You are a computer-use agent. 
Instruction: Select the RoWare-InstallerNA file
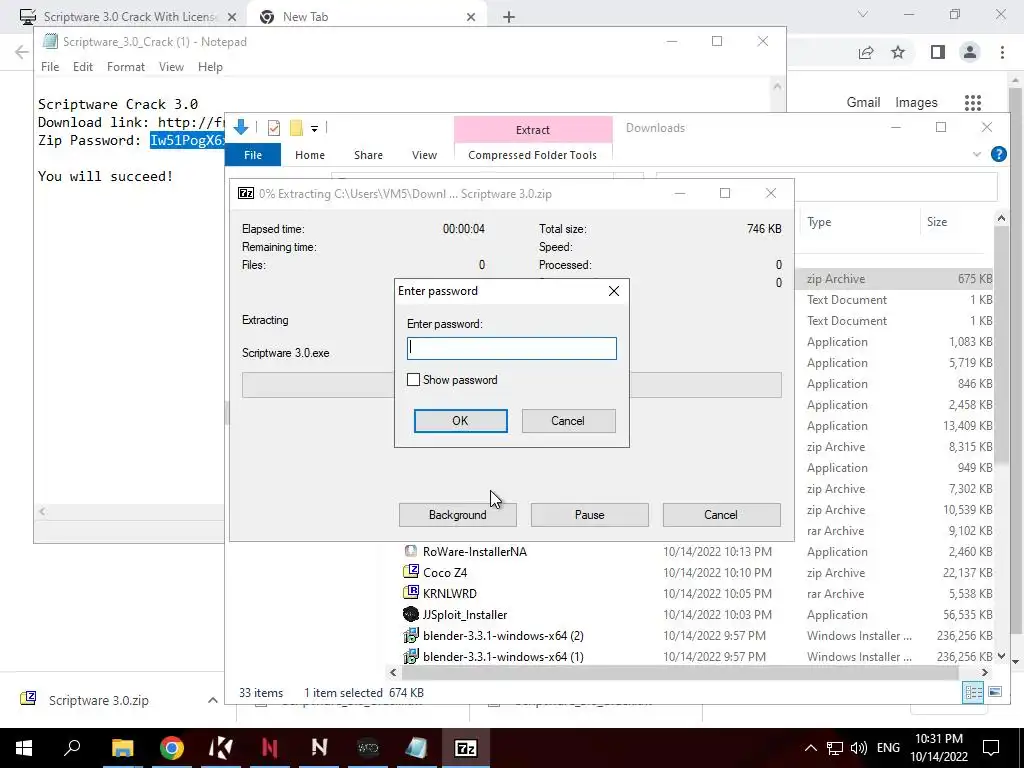click(x=474, y=551)
